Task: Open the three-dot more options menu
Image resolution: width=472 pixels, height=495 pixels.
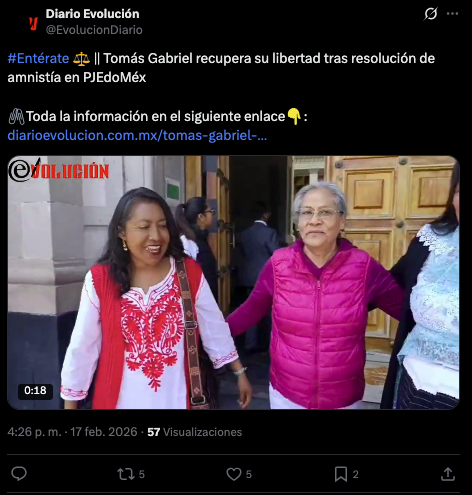Action: pyautogui.click(x=452, y=14)
